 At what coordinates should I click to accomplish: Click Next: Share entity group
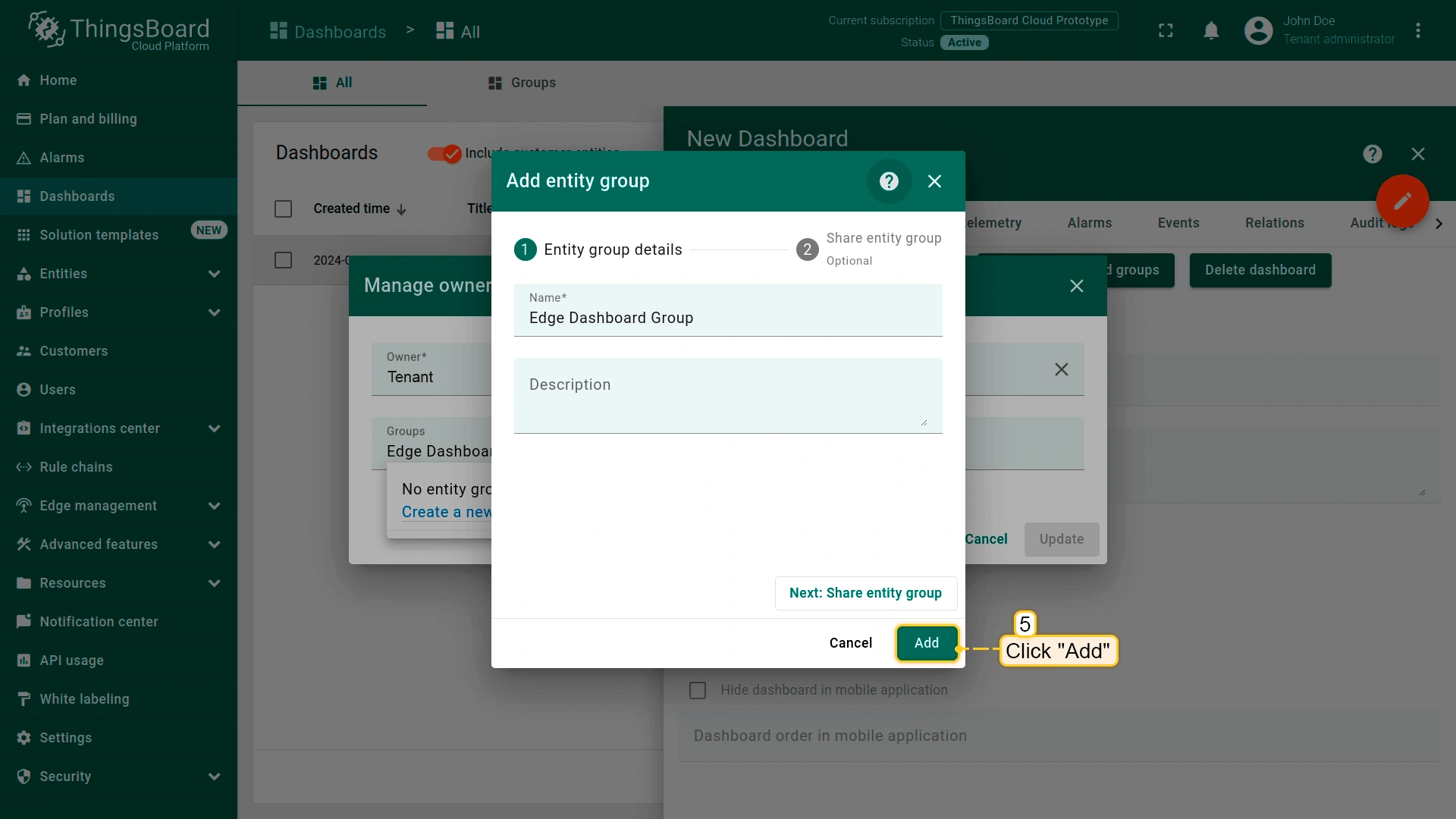point(865,593)
